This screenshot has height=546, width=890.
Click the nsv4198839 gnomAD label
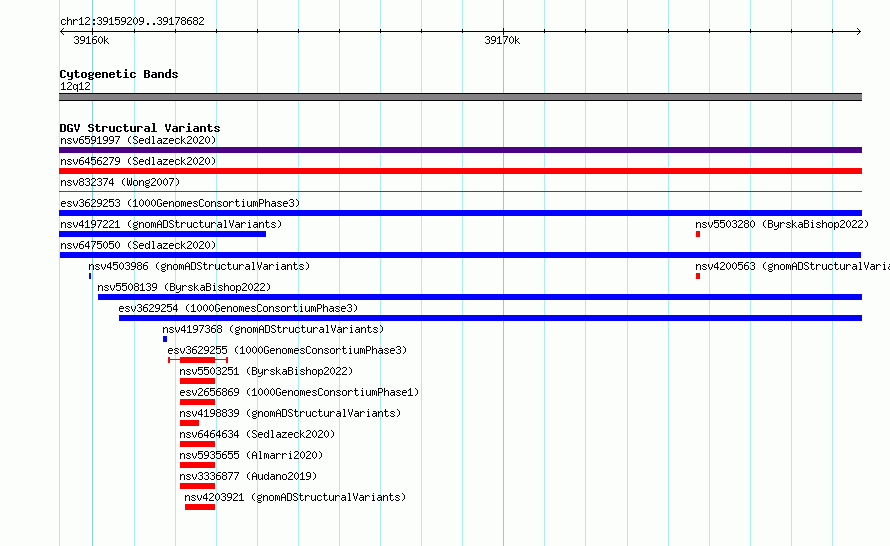(x=290, y=413)
